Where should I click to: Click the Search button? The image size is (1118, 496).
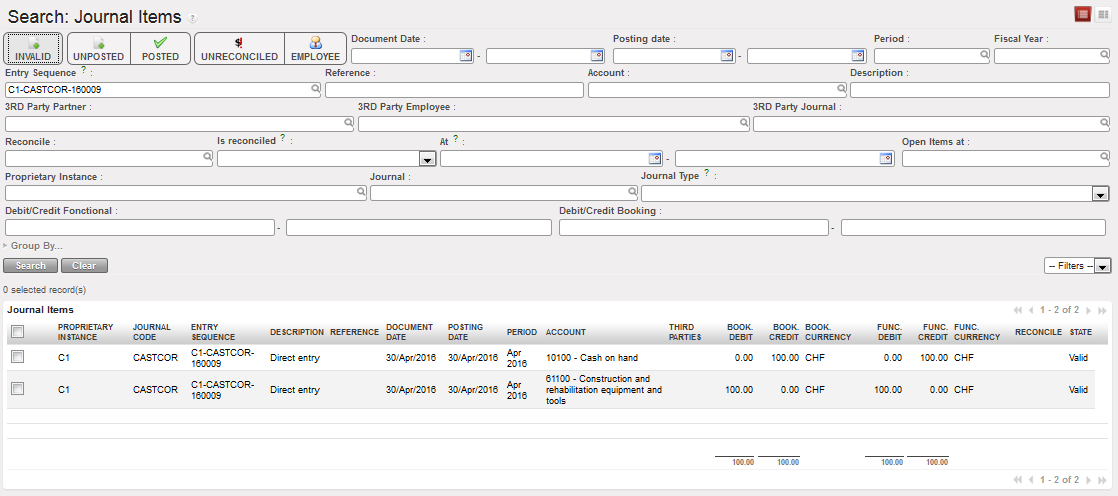tap(31, 266)
